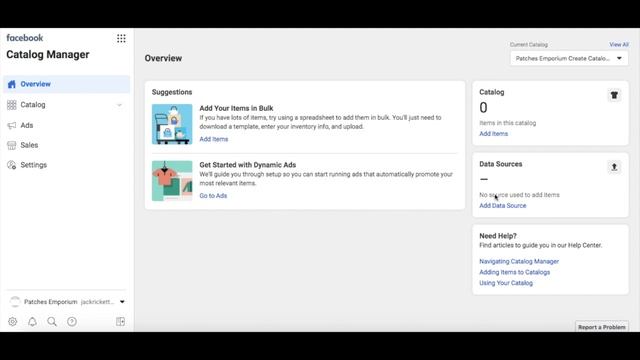Open settings gear at sidebar bottom

(x=13, y=322)
